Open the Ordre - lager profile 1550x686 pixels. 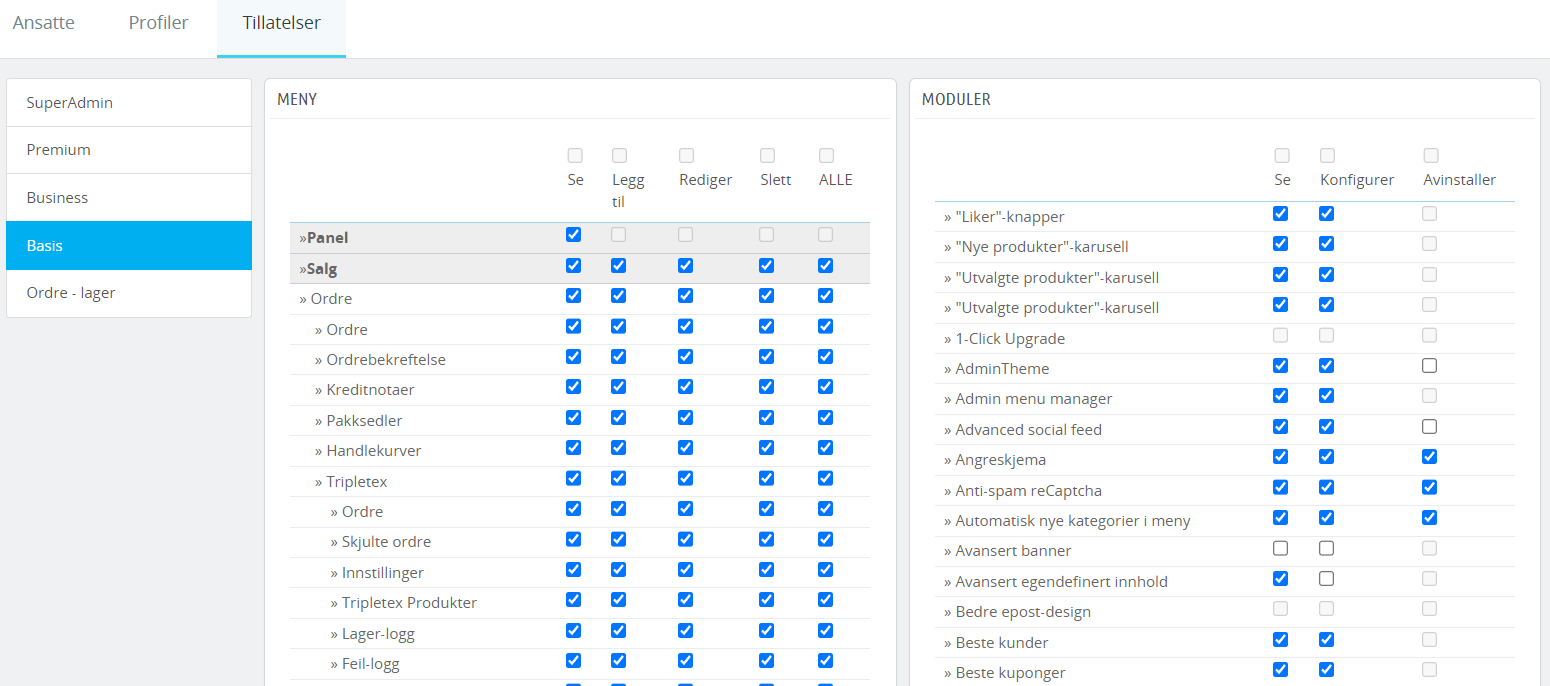(x=129, y=293)
